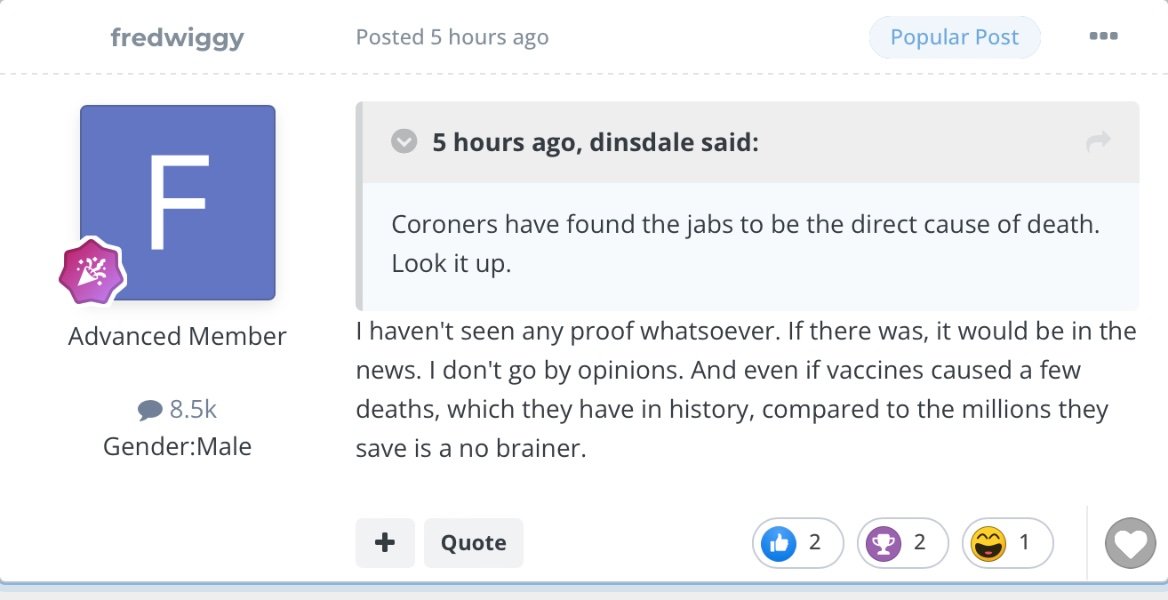Jump to dinsdale's original post via arrow
This screenshot has width=1168, height=600.
point(1098,142)
